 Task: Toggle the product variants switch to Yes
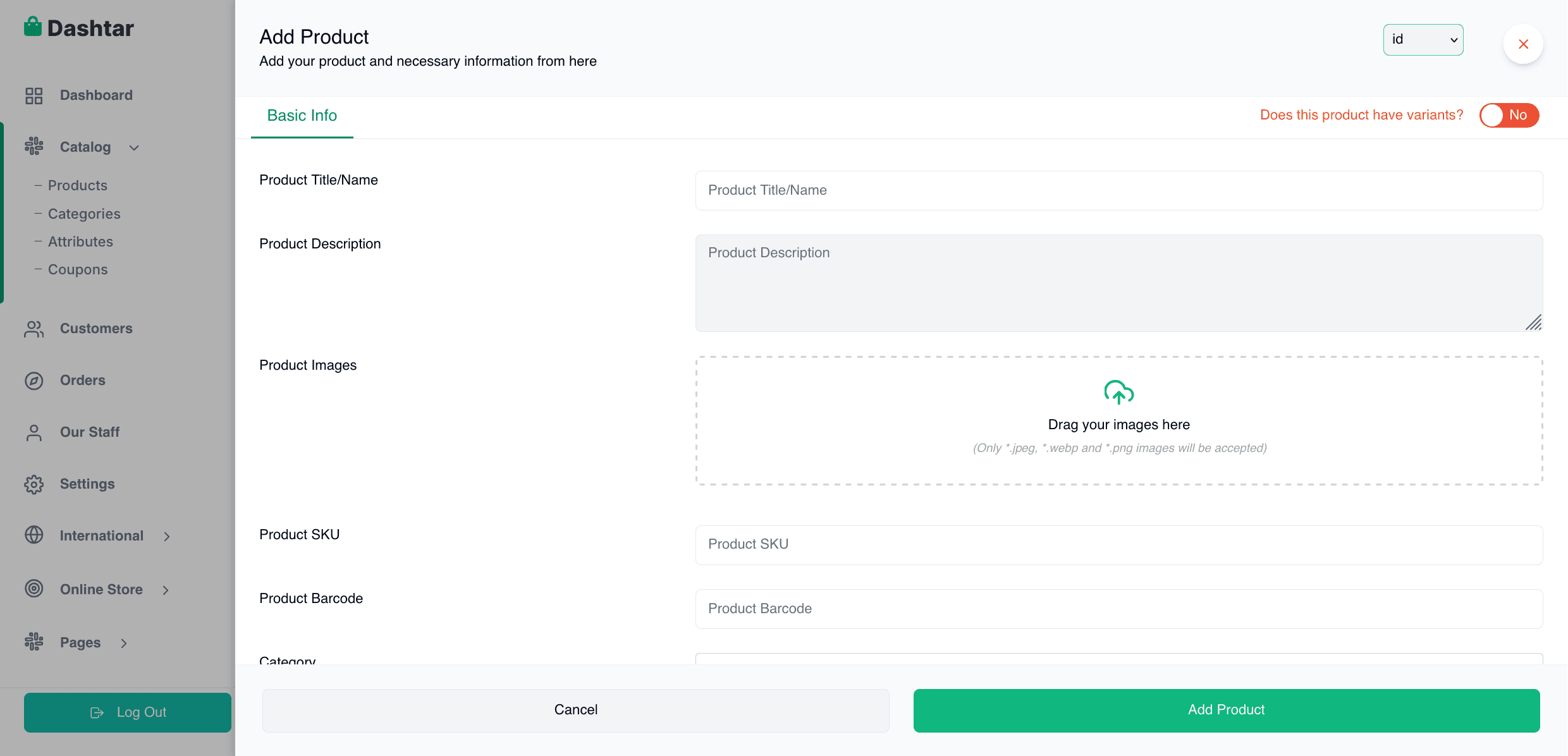(x=1509, y=115)
